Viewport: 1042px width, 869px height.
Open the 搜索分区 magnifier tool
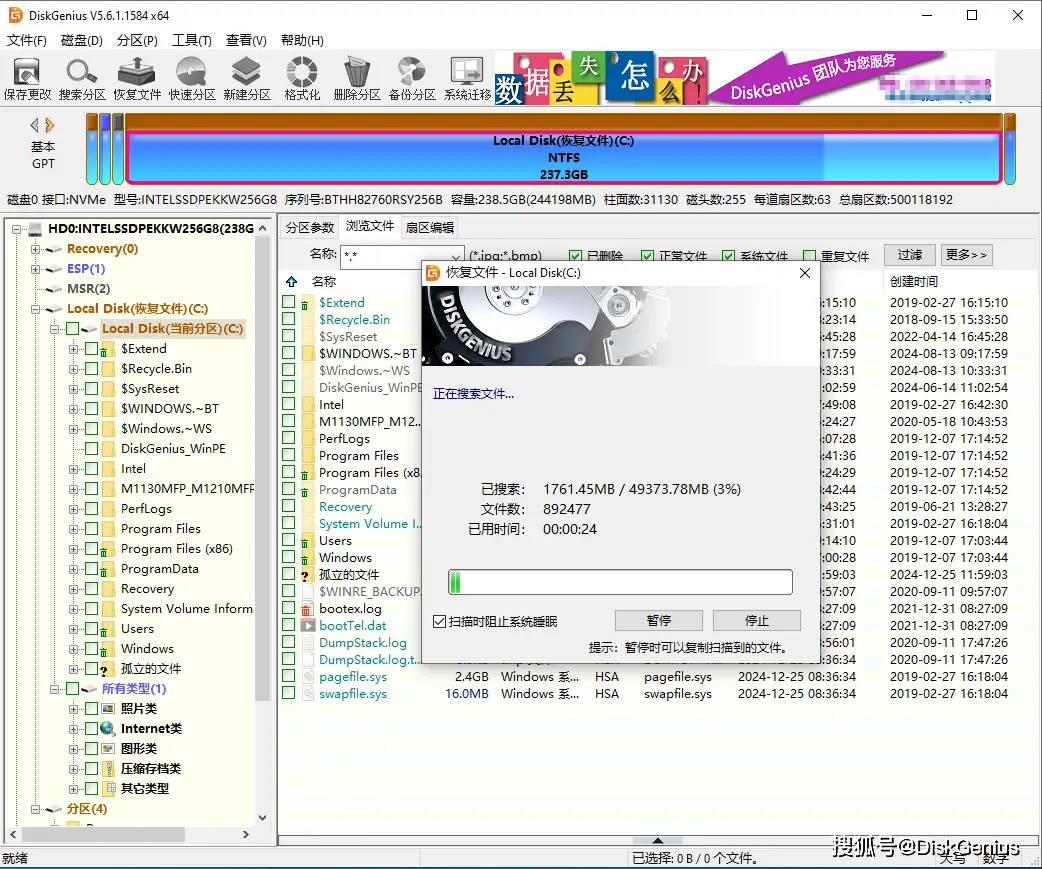(x=82, y=79)
